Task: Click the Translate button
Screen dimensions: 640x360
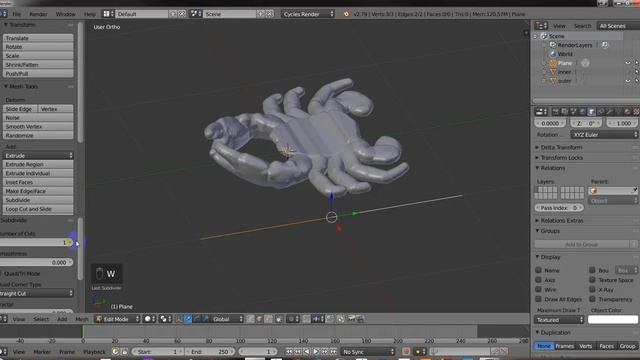Action: 38,38
